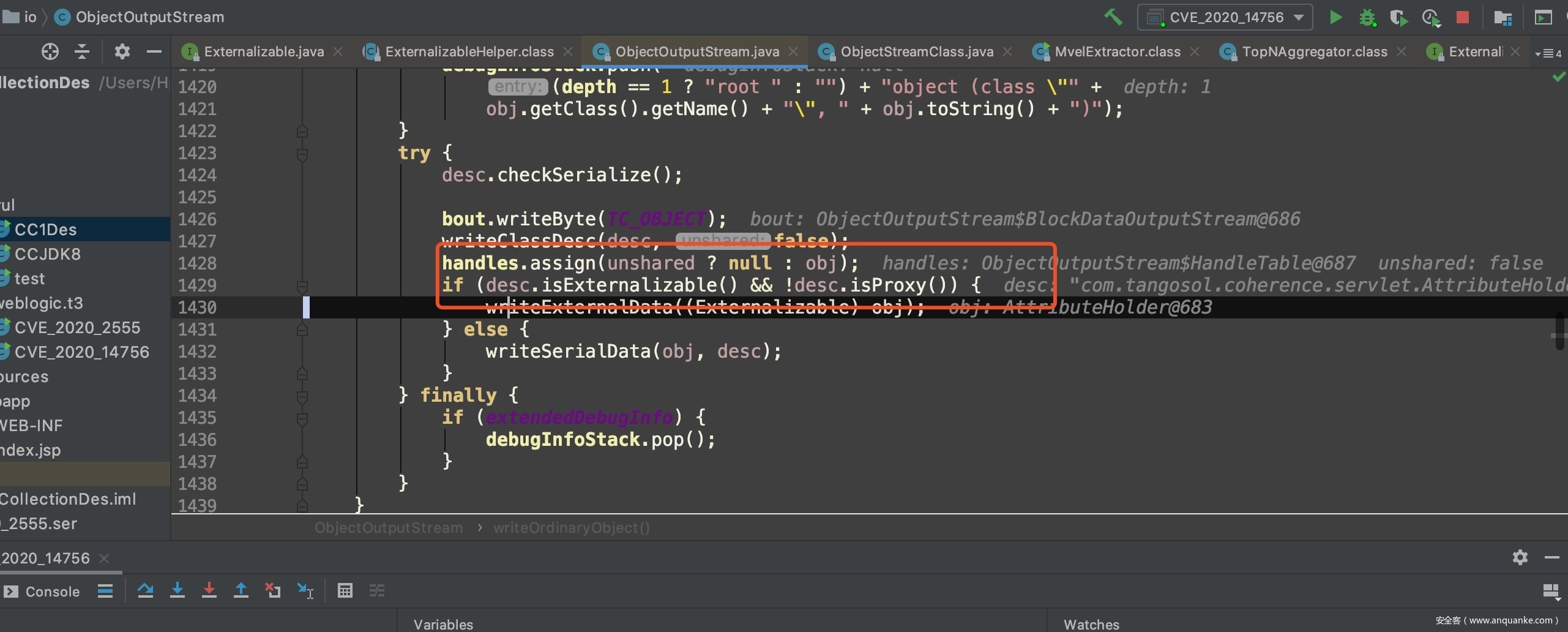The height and width of the screenshot is (632, 1568).
Task: Build the project with hammer icon
Action: tap(1113, 17)
